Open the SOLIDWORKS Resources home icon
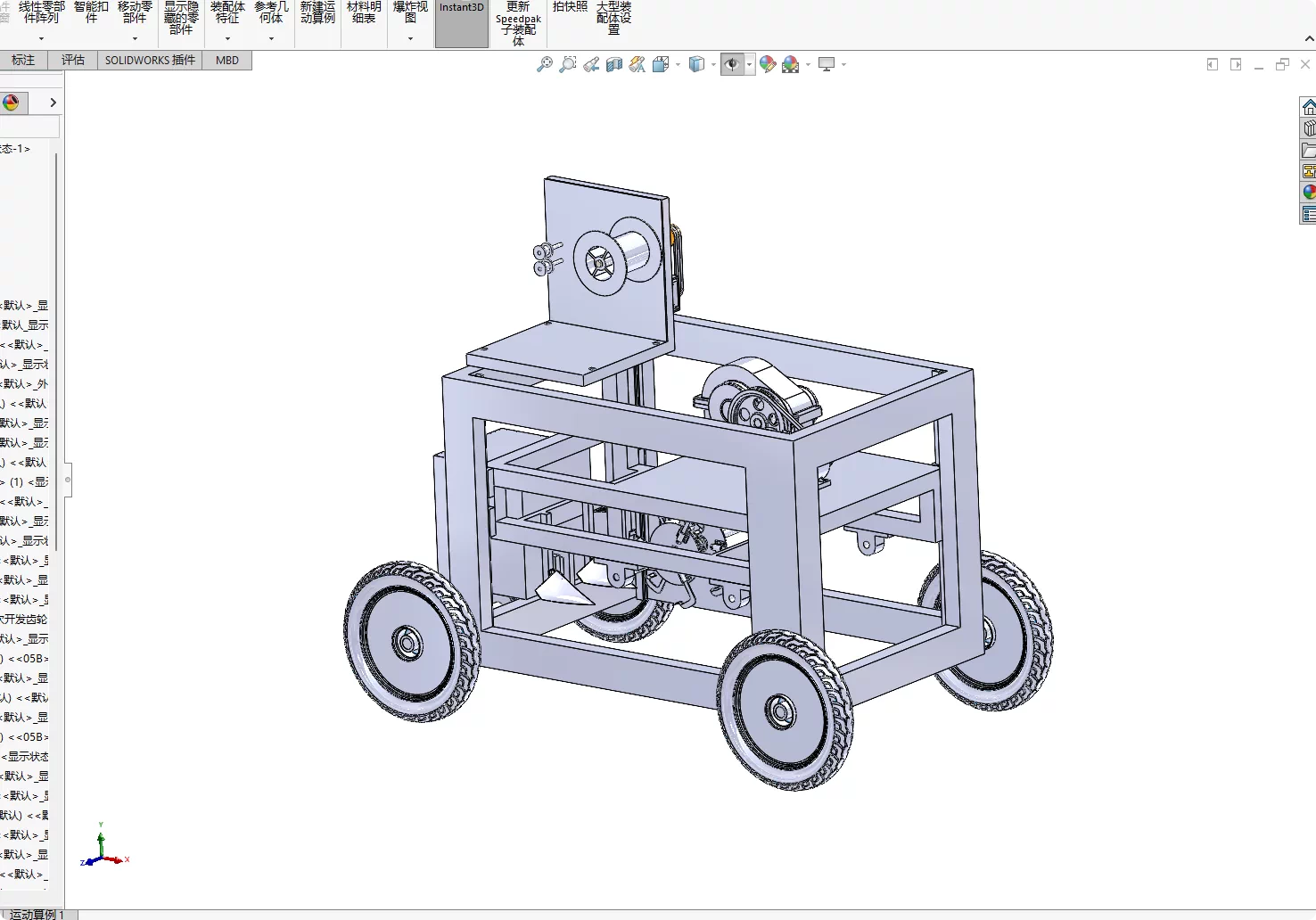Image resolution: width=1316 pixels, height=920 pixels. pos(1308,107)
